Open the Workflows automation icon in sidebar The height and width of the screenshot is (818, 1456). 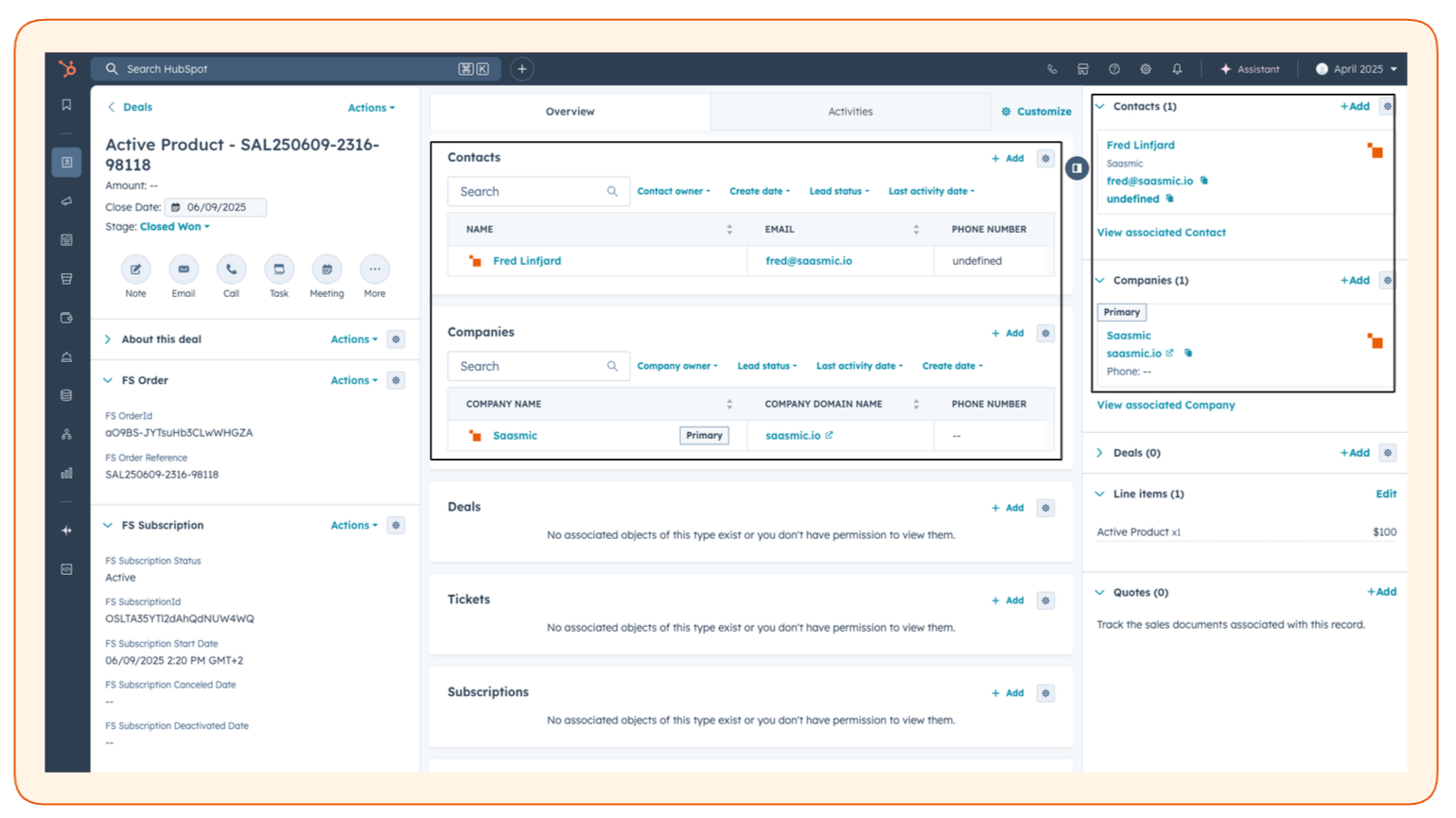(x=66, y=434)
